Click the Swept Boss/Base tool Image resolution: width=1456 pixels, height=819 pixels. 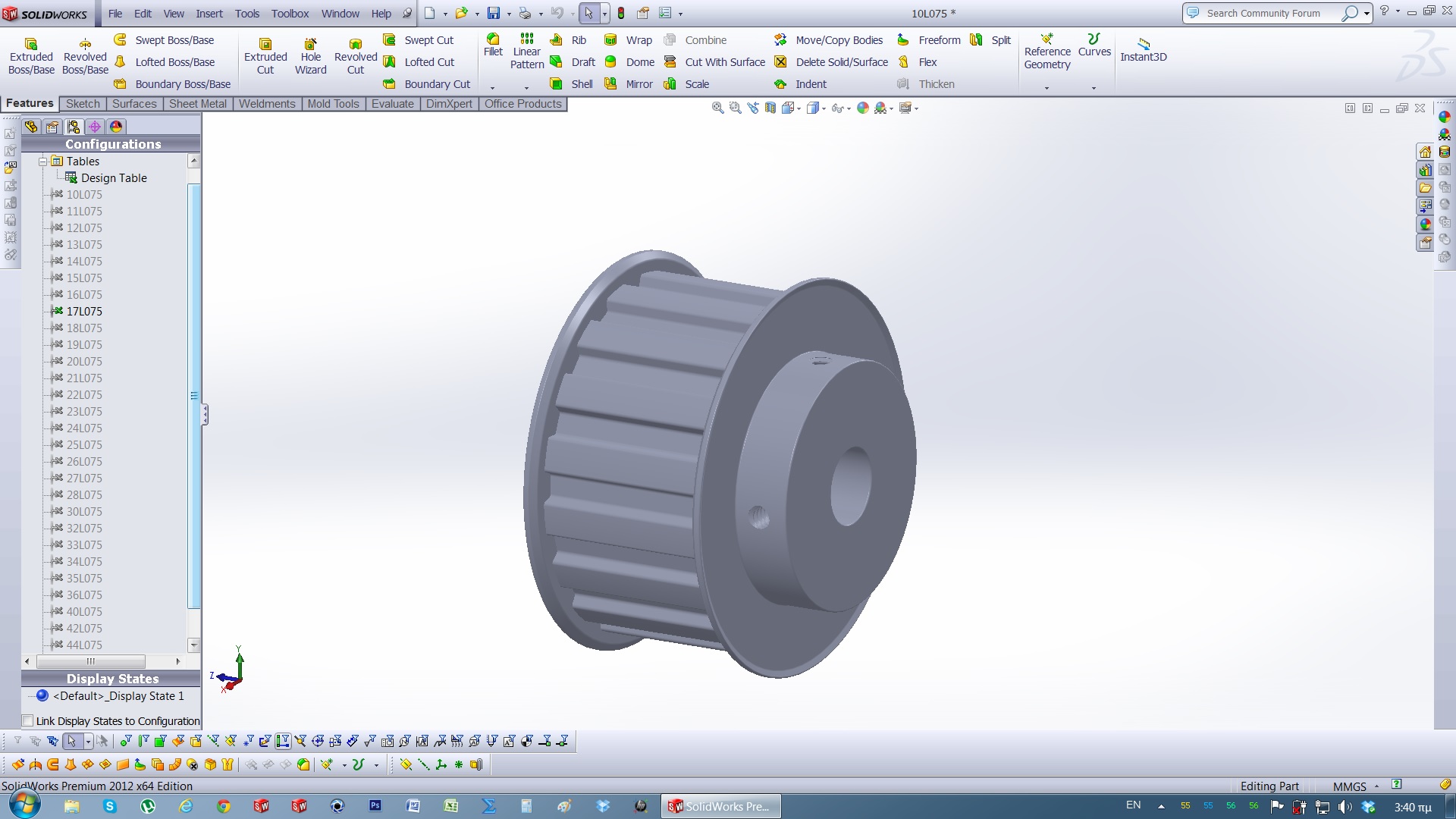pyautogui.click(x=165, y=40)
